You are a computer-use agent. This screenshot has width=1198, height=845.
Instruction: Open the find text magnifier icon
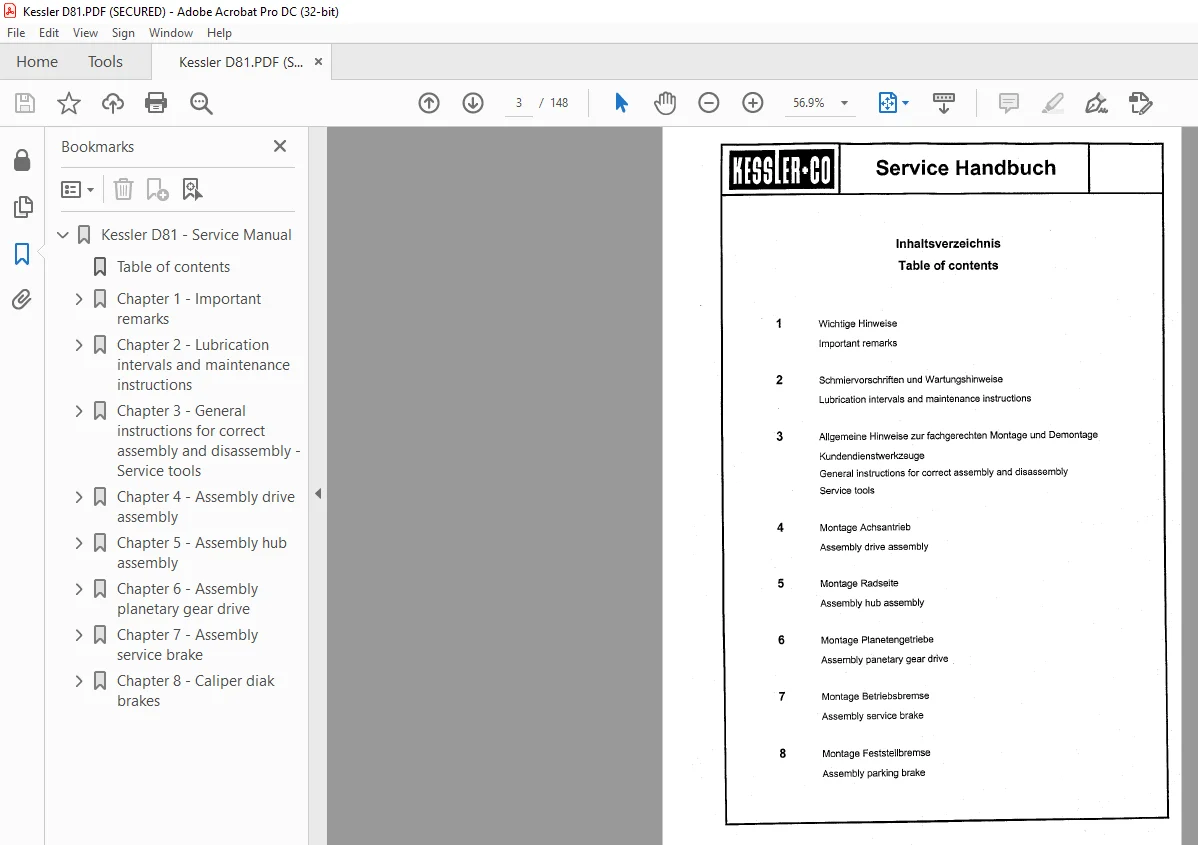click(x=201, y=103)
